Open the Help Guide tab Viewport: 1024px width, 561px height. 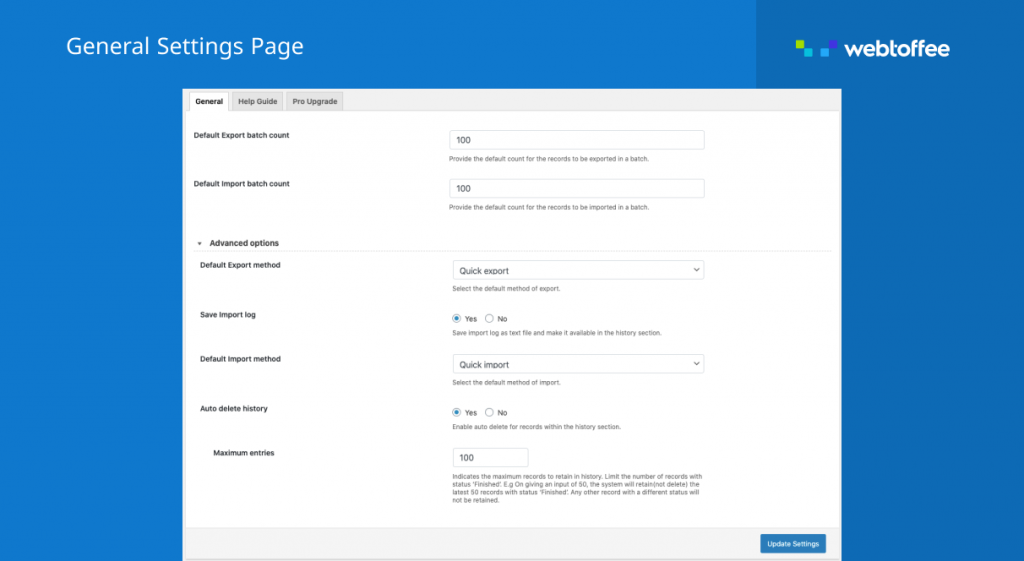point(257,101)
